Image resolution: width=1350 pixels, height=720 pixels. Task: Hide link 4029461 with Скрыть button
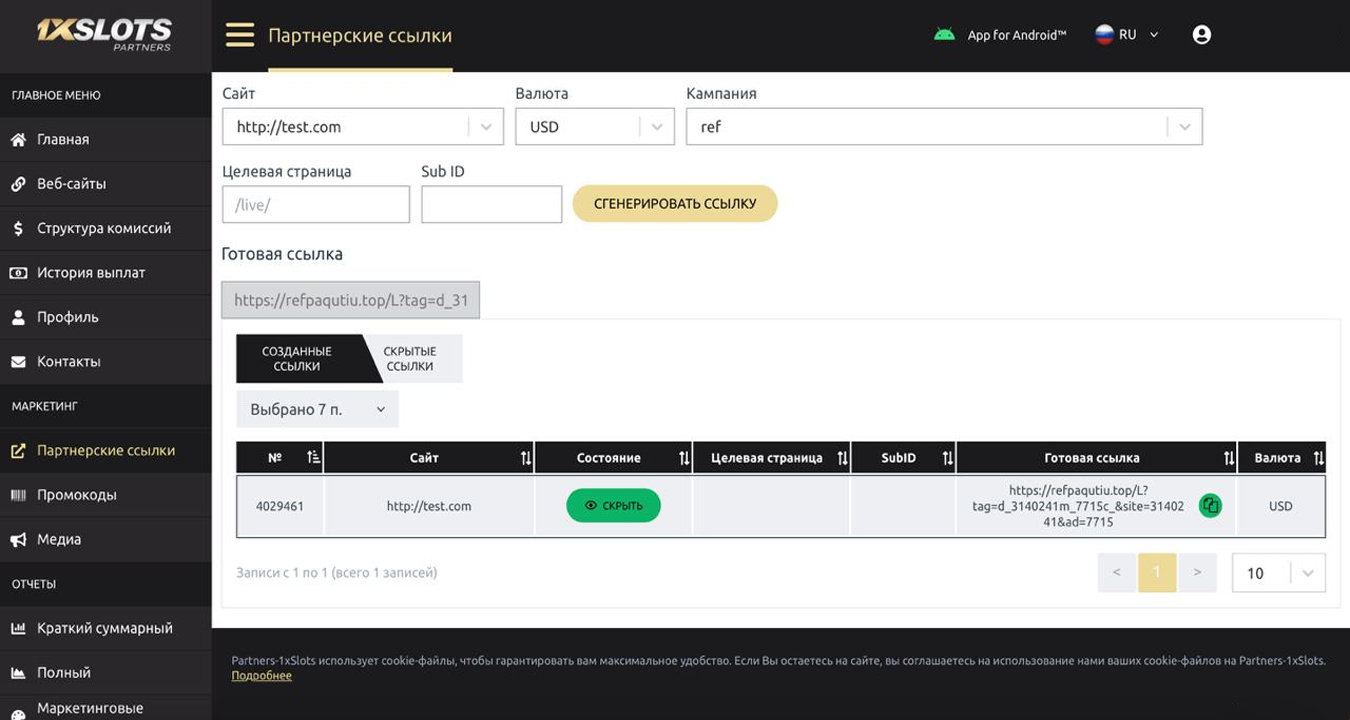[x=613, y=505]
